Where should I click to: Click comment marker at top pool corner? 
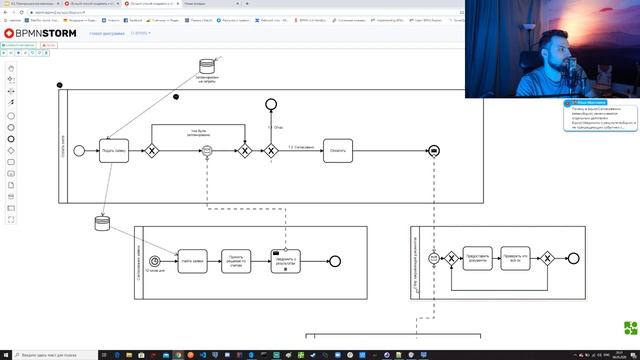click(x=60, y=85)
